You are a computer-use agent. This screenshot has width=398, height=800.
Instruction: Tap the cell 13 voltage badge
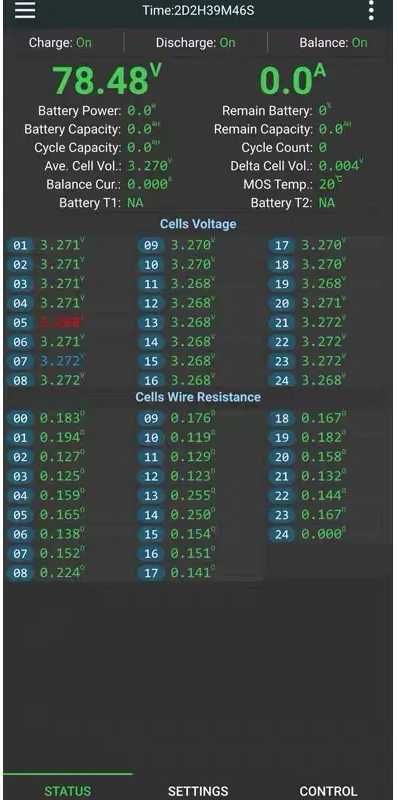151,323
